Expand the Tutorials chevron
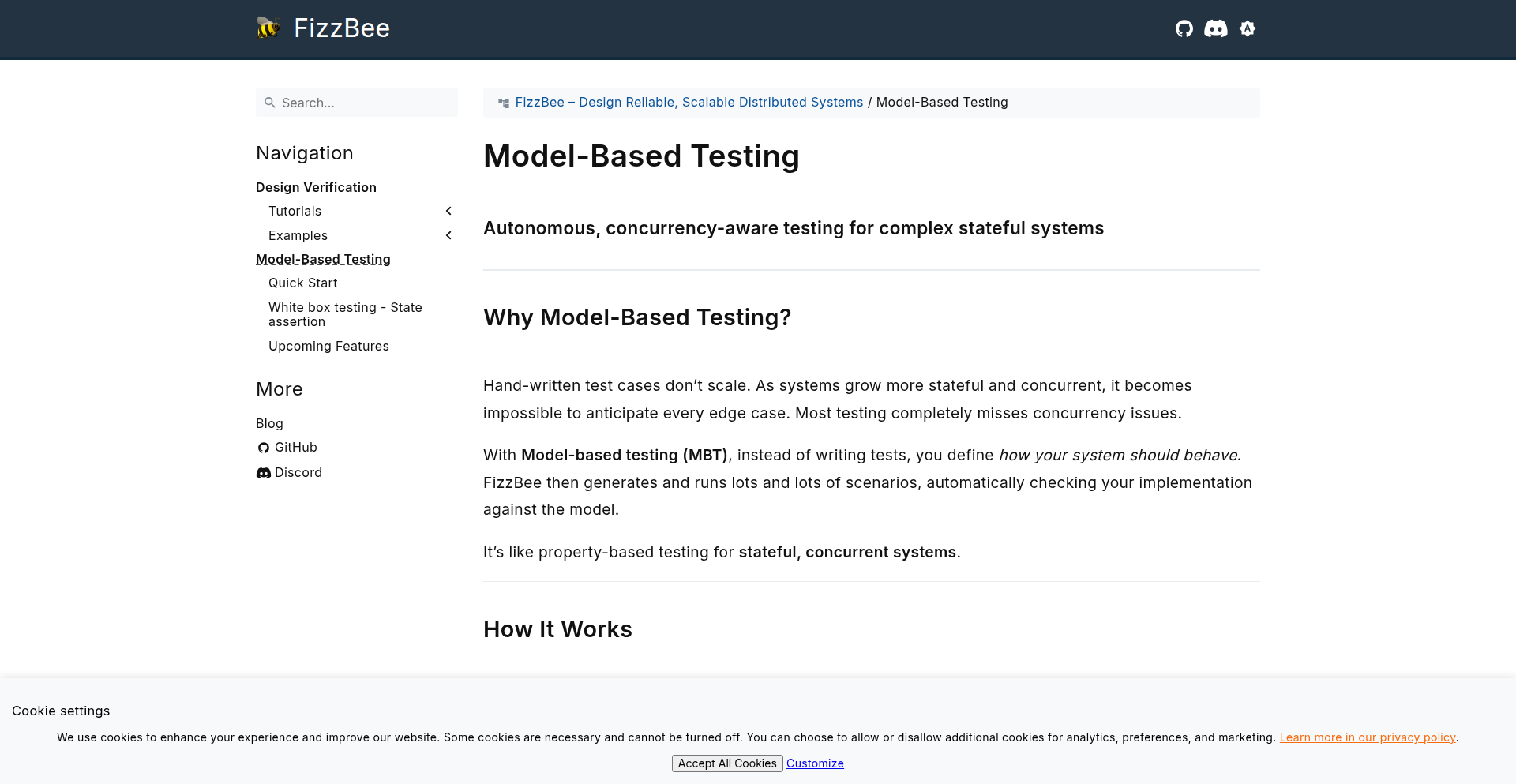 pos(448,211)
